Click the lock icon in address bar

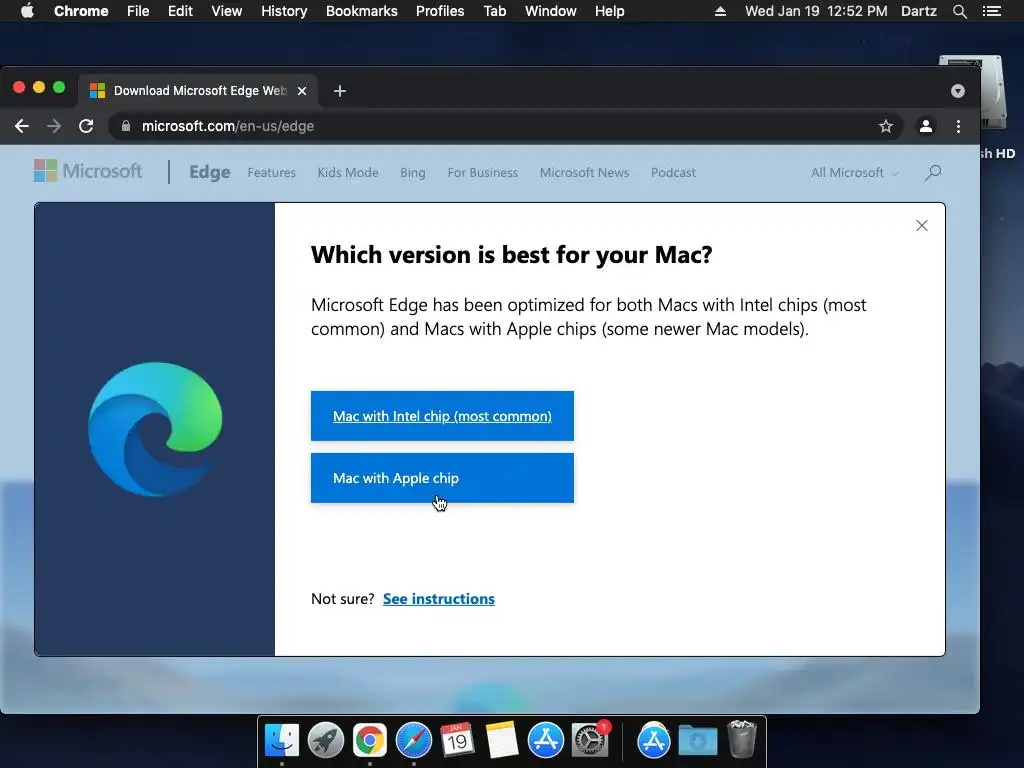pos(126,126)
